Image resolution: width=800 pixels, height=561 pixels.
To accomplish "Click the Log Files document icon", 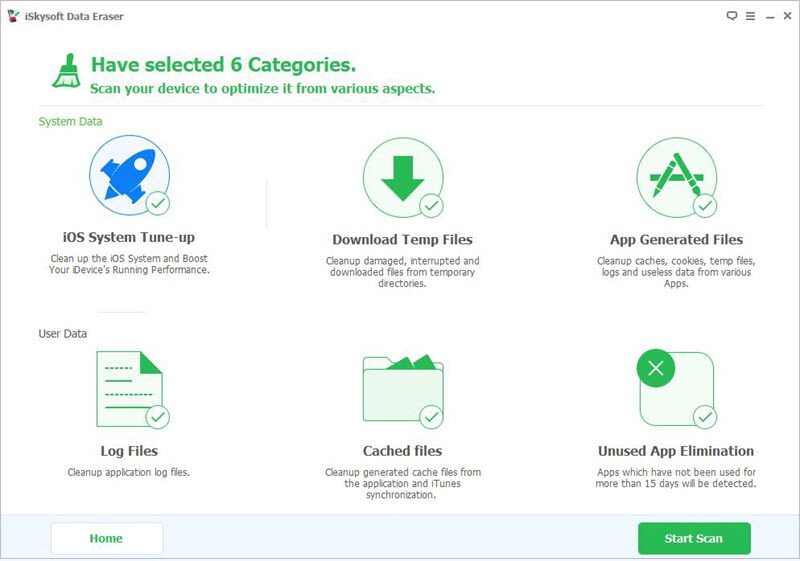I will click(130, 389).
